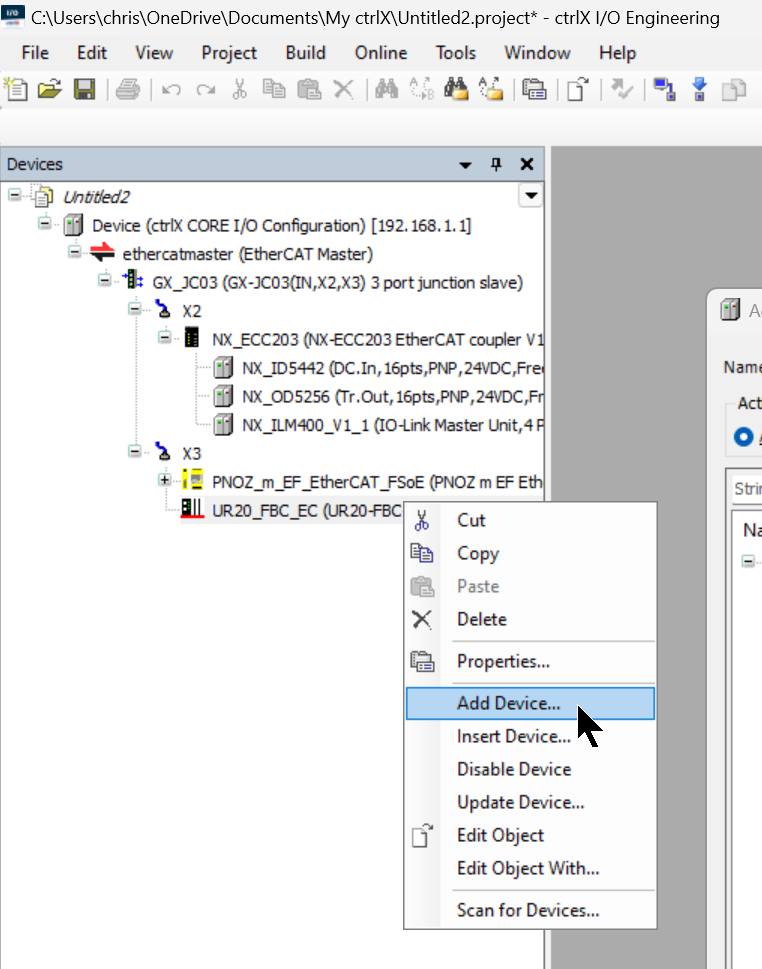Click the New Project toolbar icon
762x969 pixels.
click(16, 90)
